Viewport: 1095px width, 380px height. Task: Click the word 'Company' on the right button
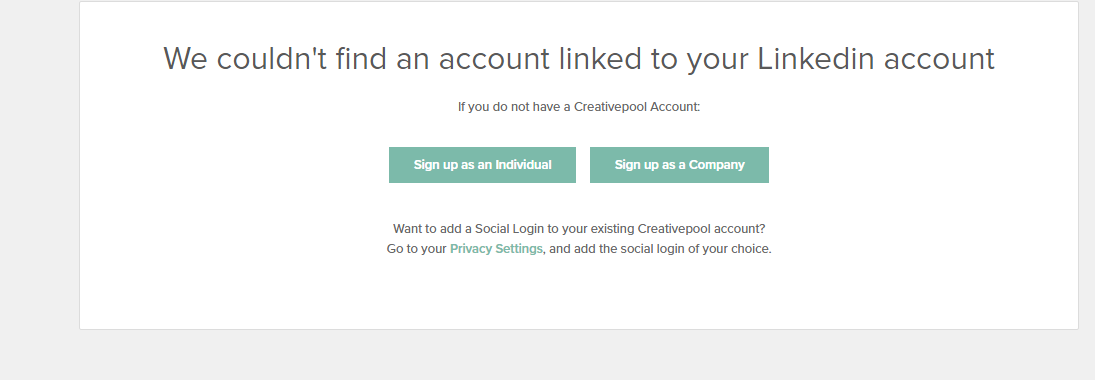pyautogui.click(x=716, y=166)
